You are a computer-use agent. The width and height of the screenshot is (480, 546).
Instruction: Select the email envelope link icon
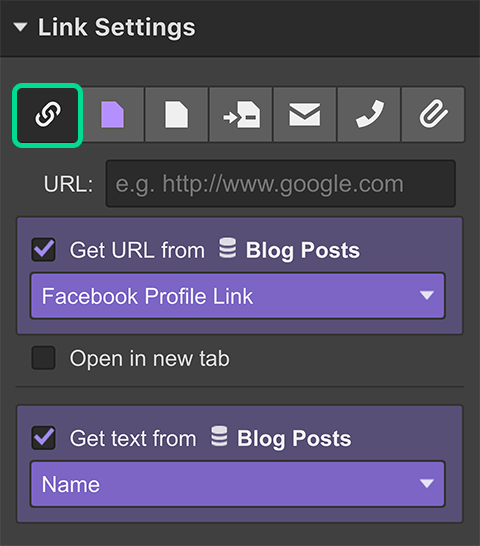[x=305, y=115]
